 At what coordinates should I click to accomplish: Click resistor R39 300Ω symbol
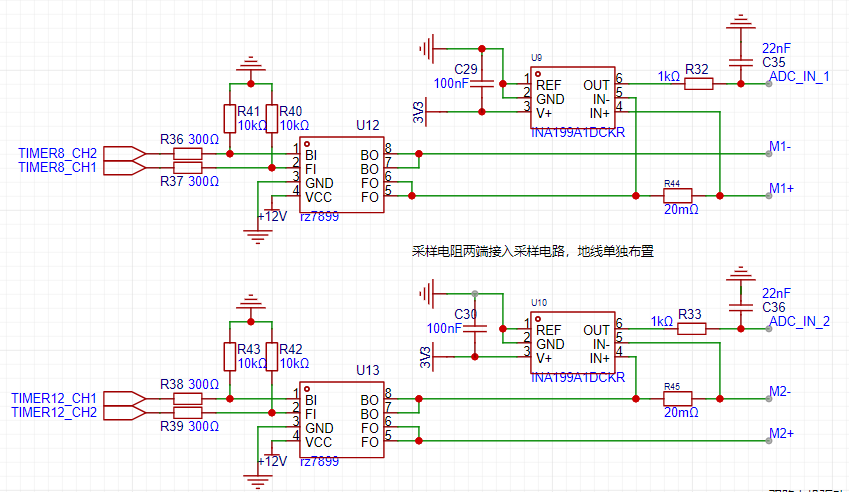[187, 413]
